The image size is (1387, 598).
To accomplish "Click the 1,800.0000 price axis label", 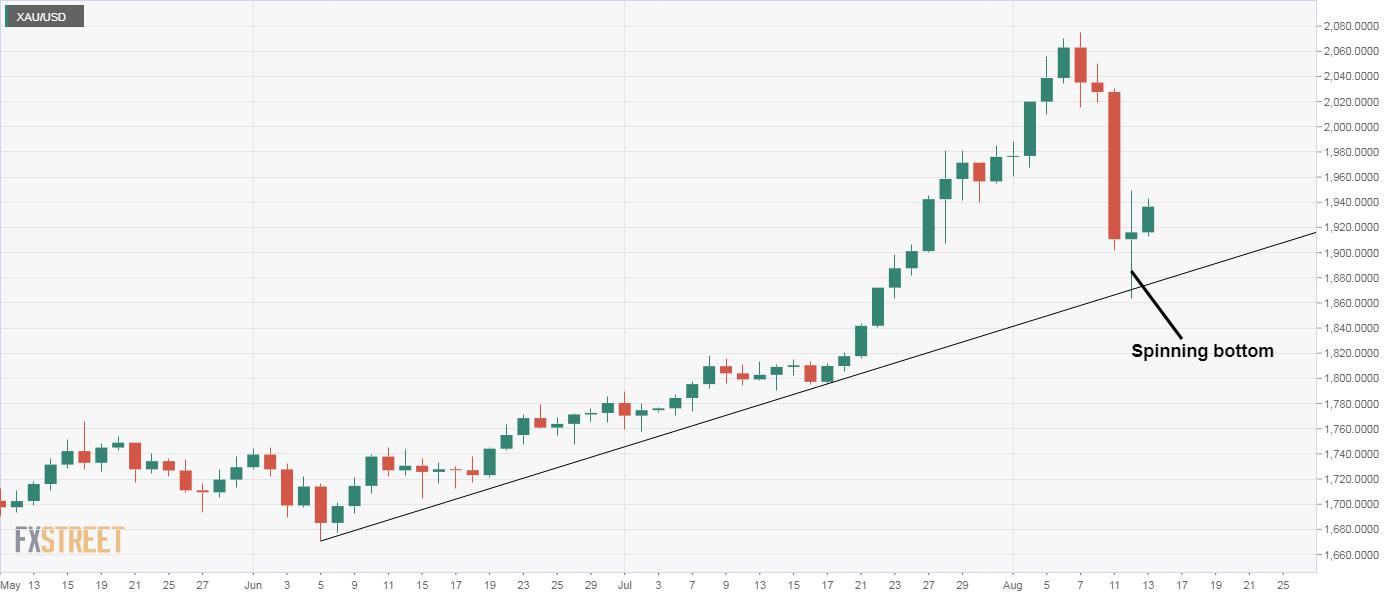I will (x=1347, y=379).
